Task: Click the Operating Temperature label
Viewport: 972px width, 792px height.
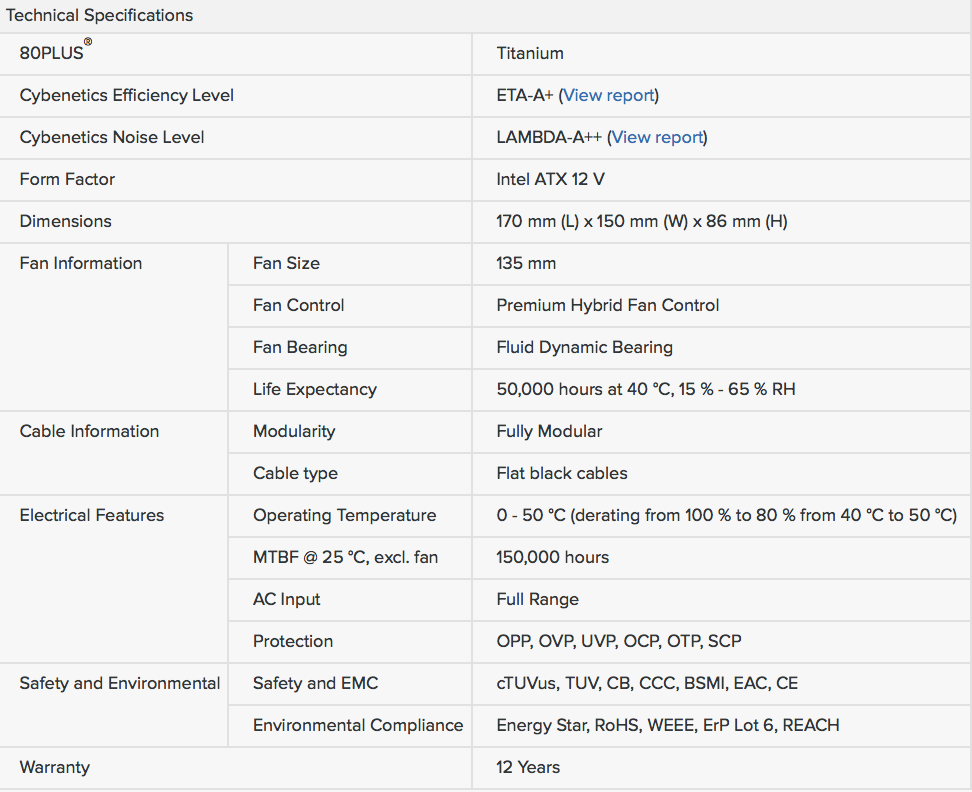Action: point(344,516)
